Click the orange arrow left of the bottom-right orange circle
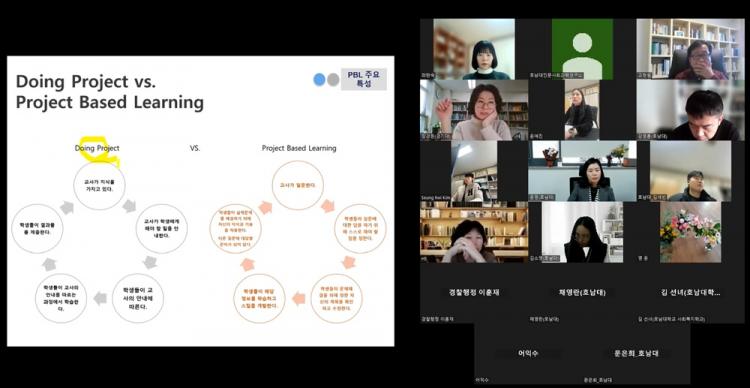The image size is (750, 388). pos(298,299)
